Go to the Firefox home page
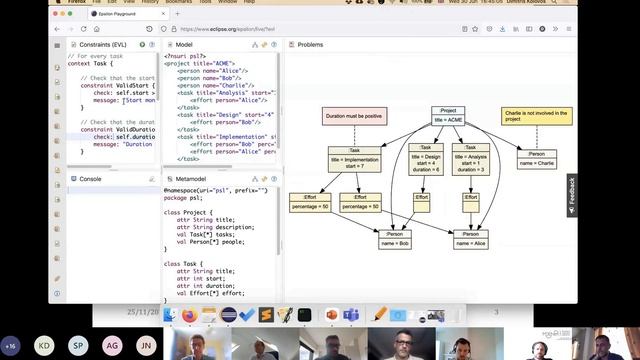Screen dimensions: 640x360 (97, 29)
